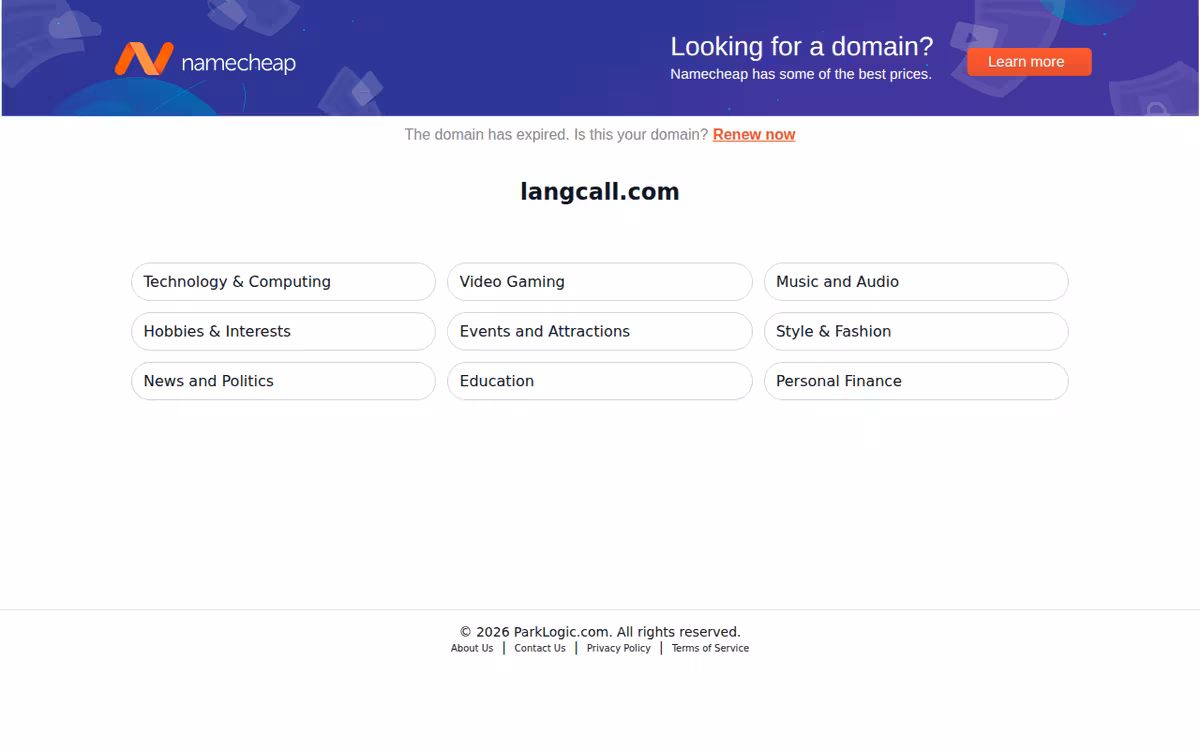Open the Video Gaming category
The width and height of the screenshot is (1200, 750).
[x=600, y=282]
